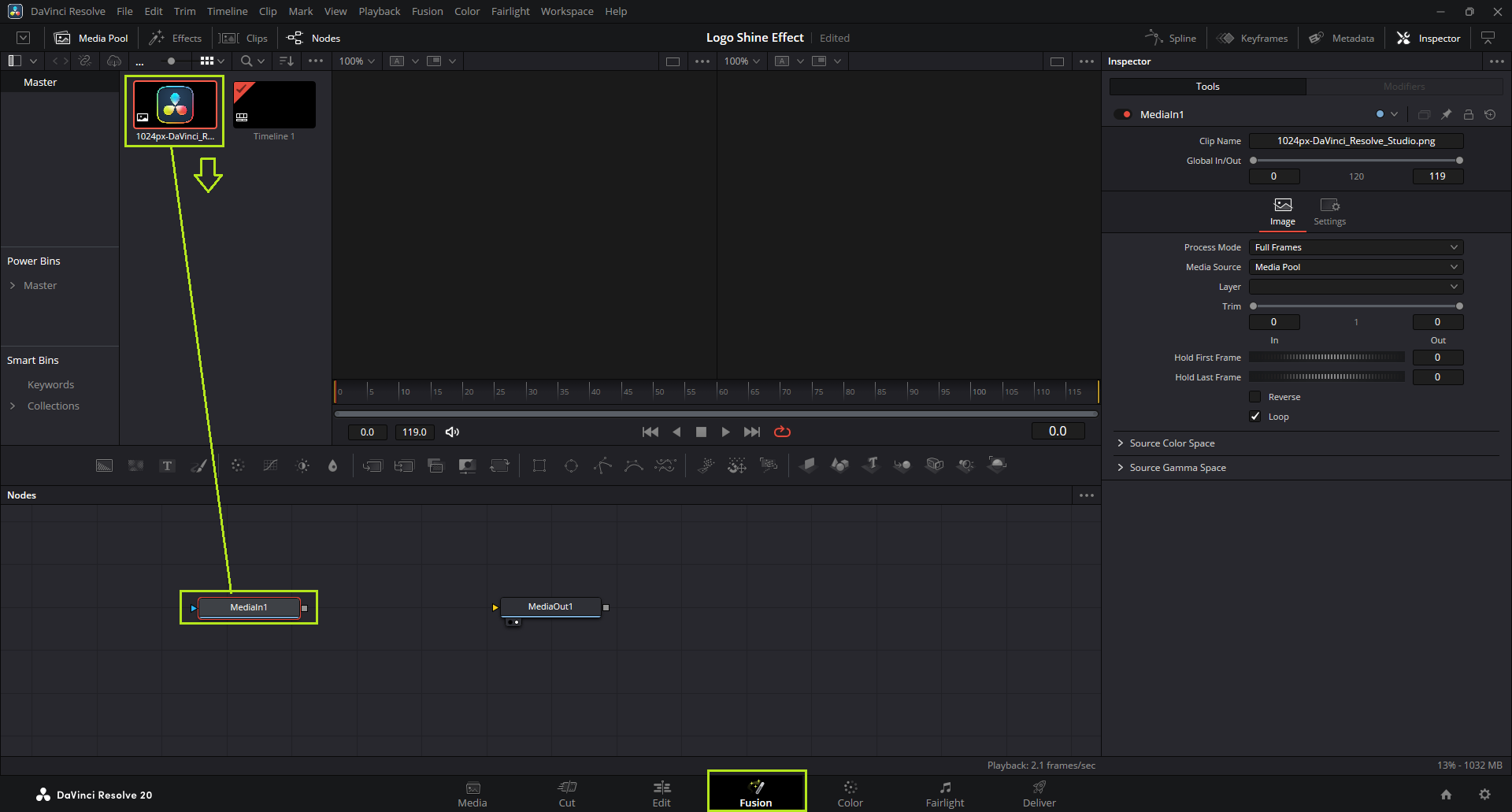Add a Brightness Contrast node
The width and height of the screenshot is (1512, 812).
tap(302, 465)
